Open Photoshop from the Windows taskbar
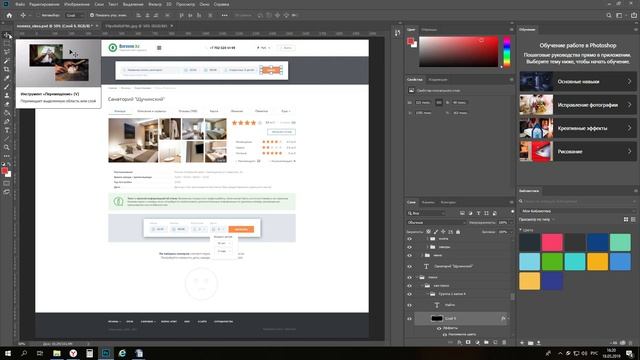This screenshot has width=640, height=360. (106, 353)
